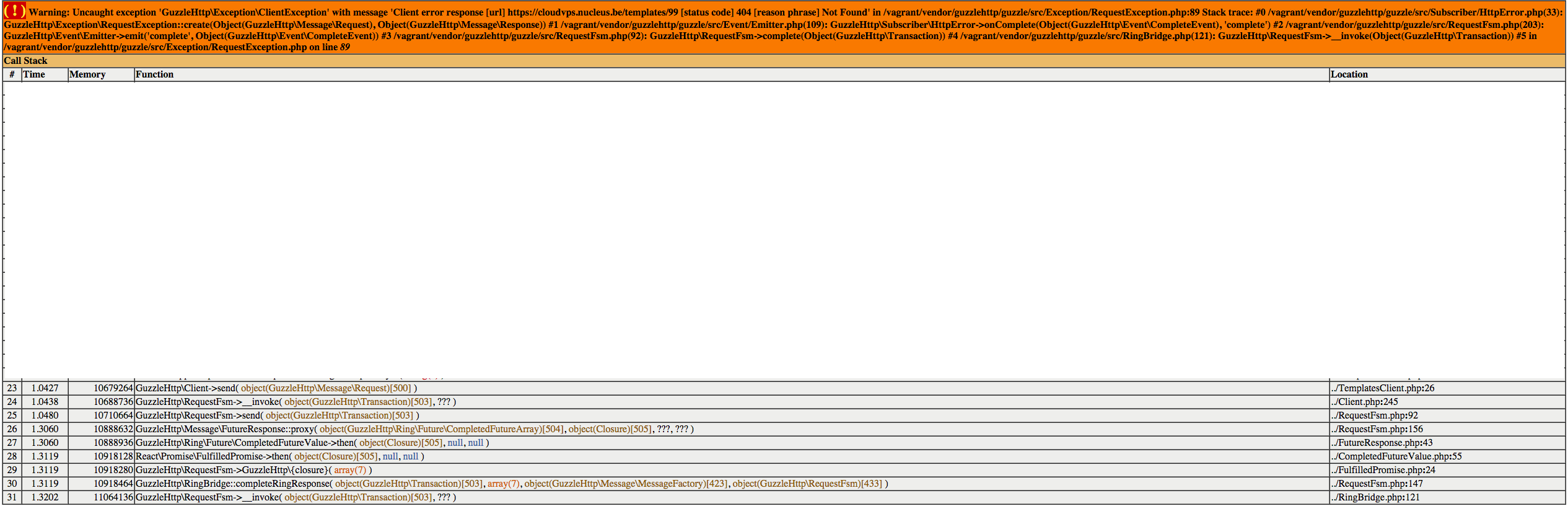Click row number 31 cell

coord(12,497)
